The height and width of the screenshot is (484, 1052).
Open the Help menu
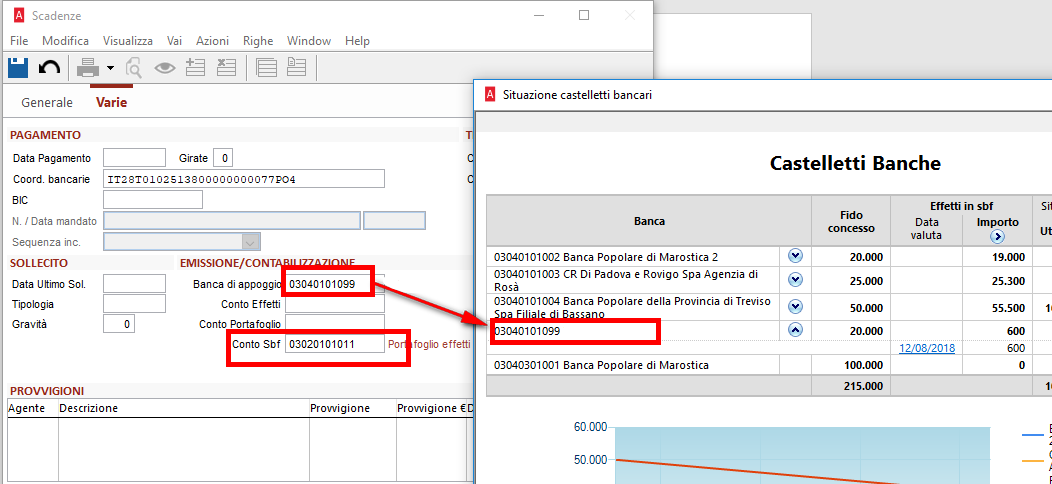[357, 41]
